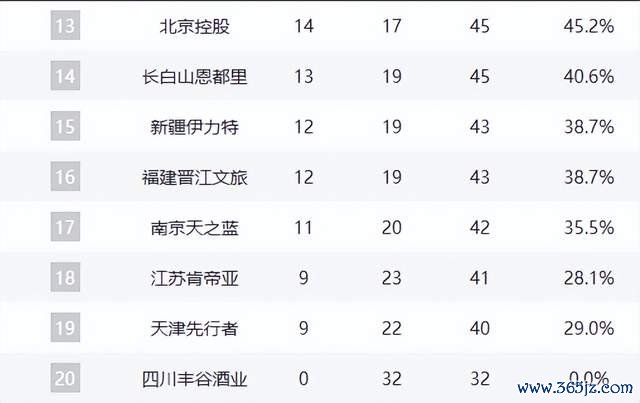Open team 四川丰谷酒业
The width and height of the screenshot is (640, 403).
(x=195, y=379)
